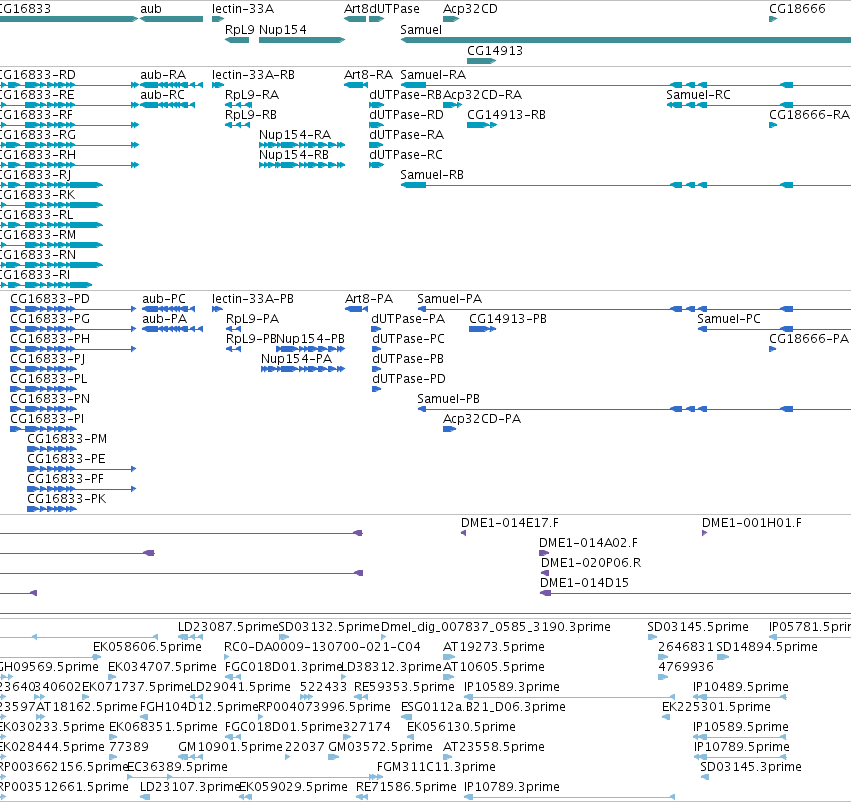Select the aub-RC transcript
This screenshot has height=802, width=851.
162,95
